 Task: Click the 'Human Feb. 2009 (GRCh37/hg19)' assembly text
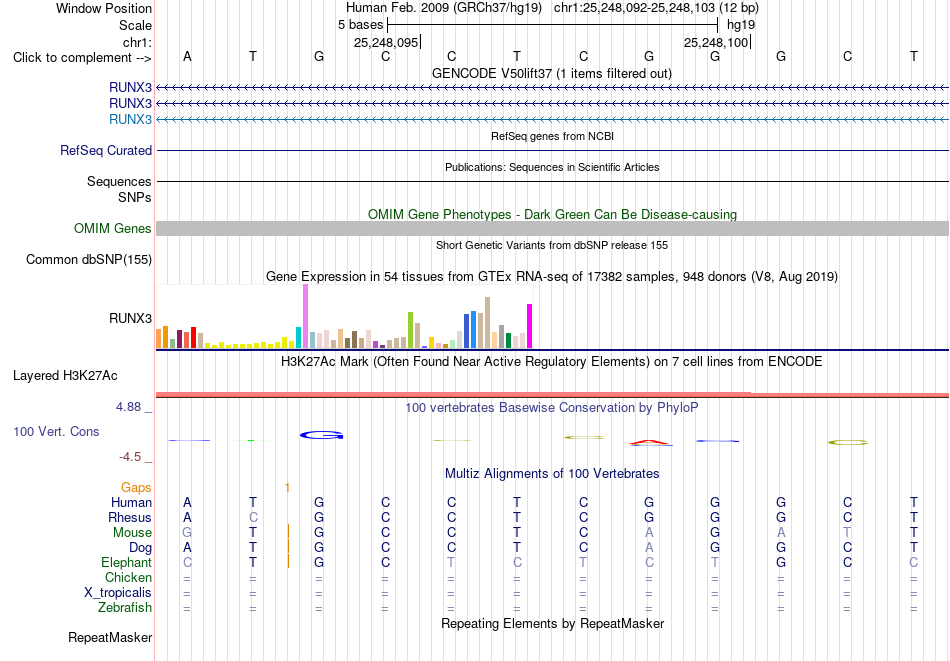coord(443,8)
